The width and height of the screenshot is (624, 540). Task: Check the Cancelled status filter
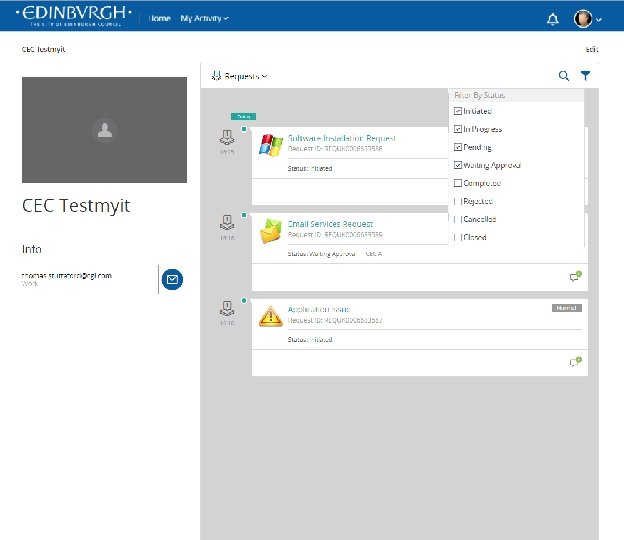click(458, 219)
